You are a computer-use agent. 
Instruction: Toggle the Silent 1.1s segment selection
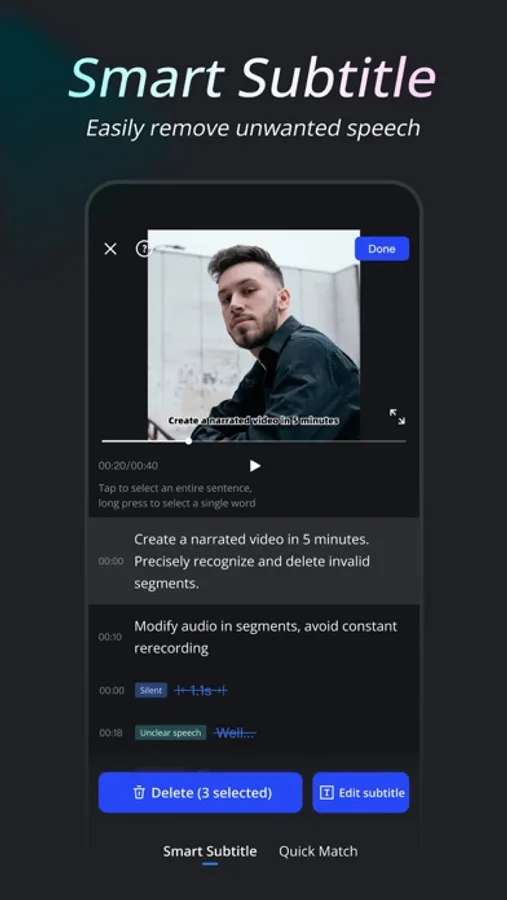coord(201,690)
